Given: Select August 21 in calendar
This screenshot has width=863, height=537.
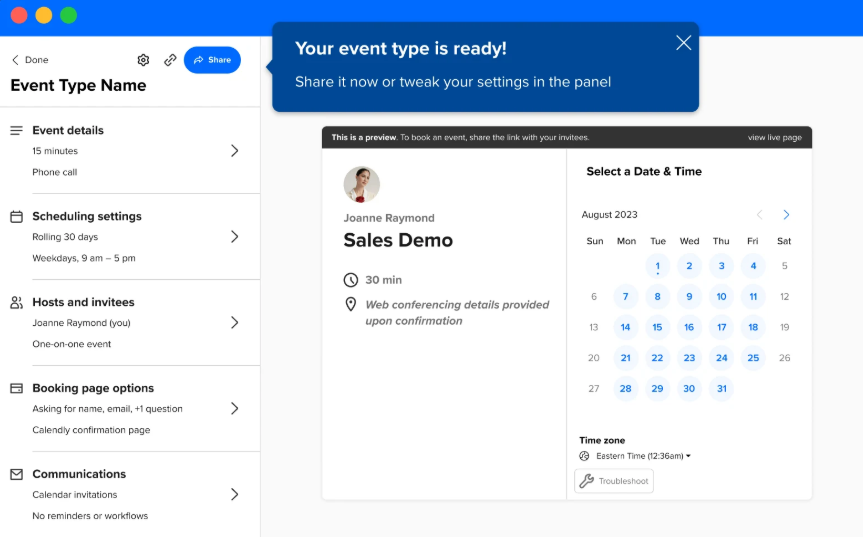Looking at the screenshot, I should [625, 358].
